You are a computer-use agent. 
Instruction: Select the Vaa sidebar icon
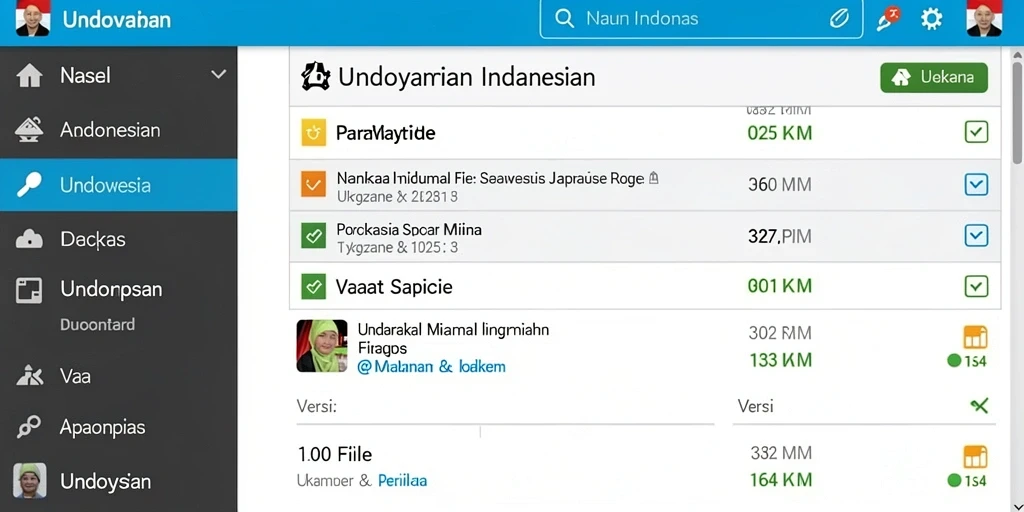[29, 376]
